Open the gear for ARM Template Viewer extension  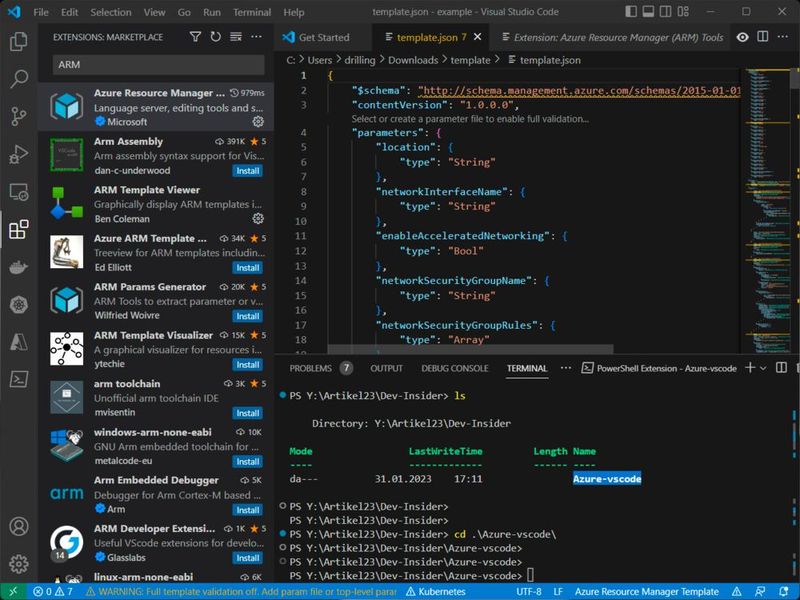[x=258, y=218]
